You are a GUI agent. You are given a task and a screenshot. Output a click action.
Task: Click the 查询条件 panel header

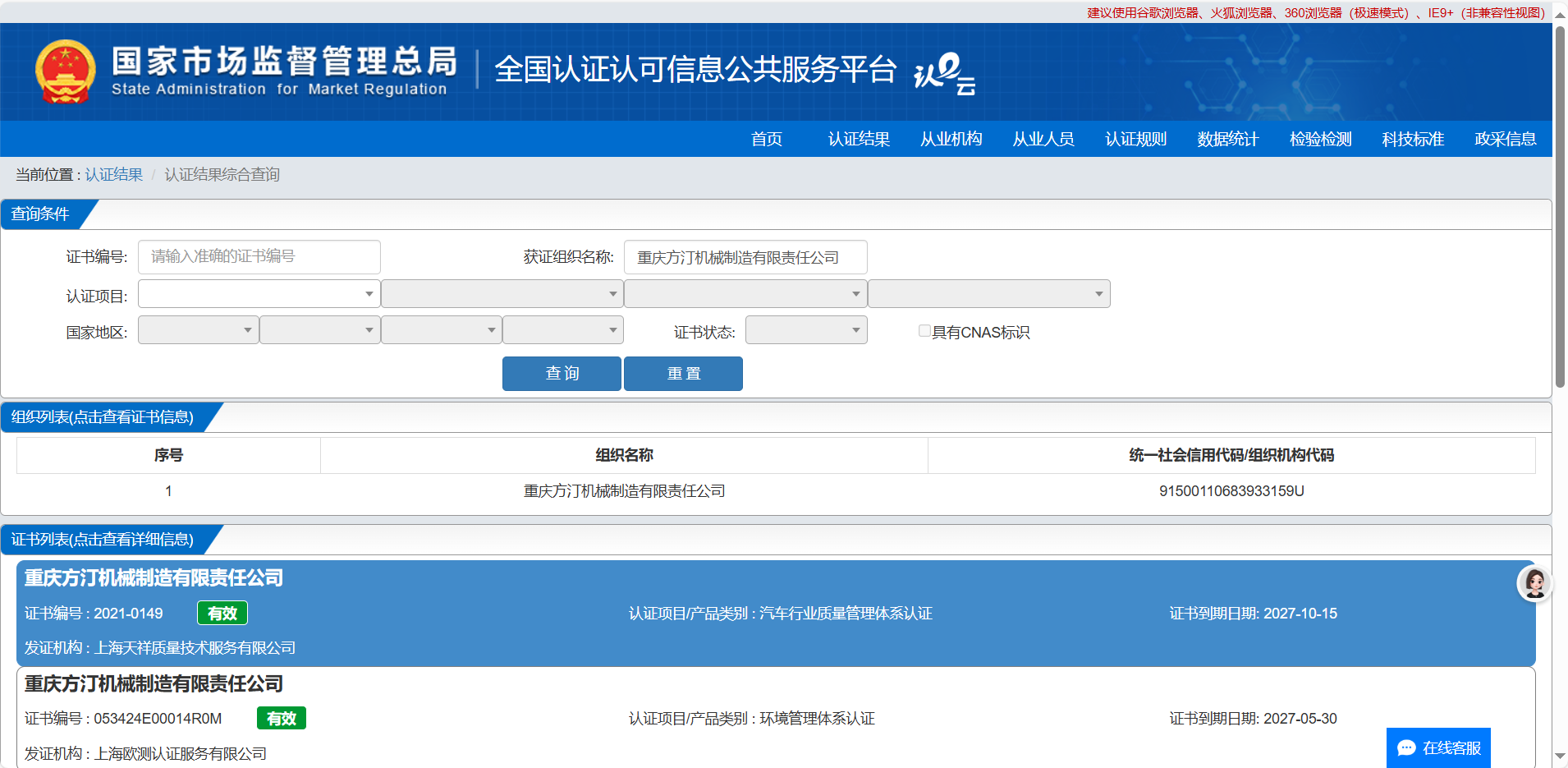[x=40, y=214]
